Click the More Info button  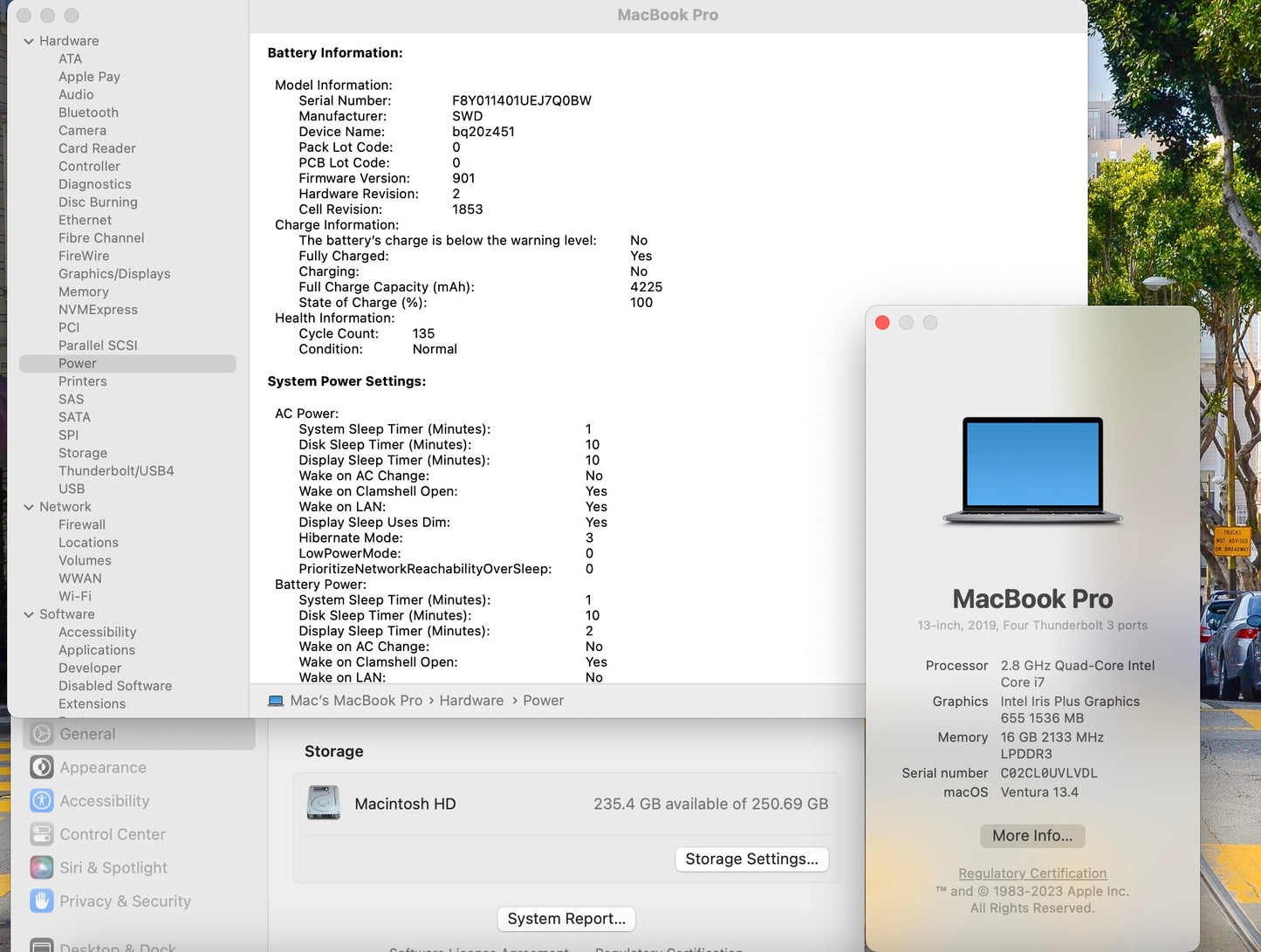[1032, 835]
